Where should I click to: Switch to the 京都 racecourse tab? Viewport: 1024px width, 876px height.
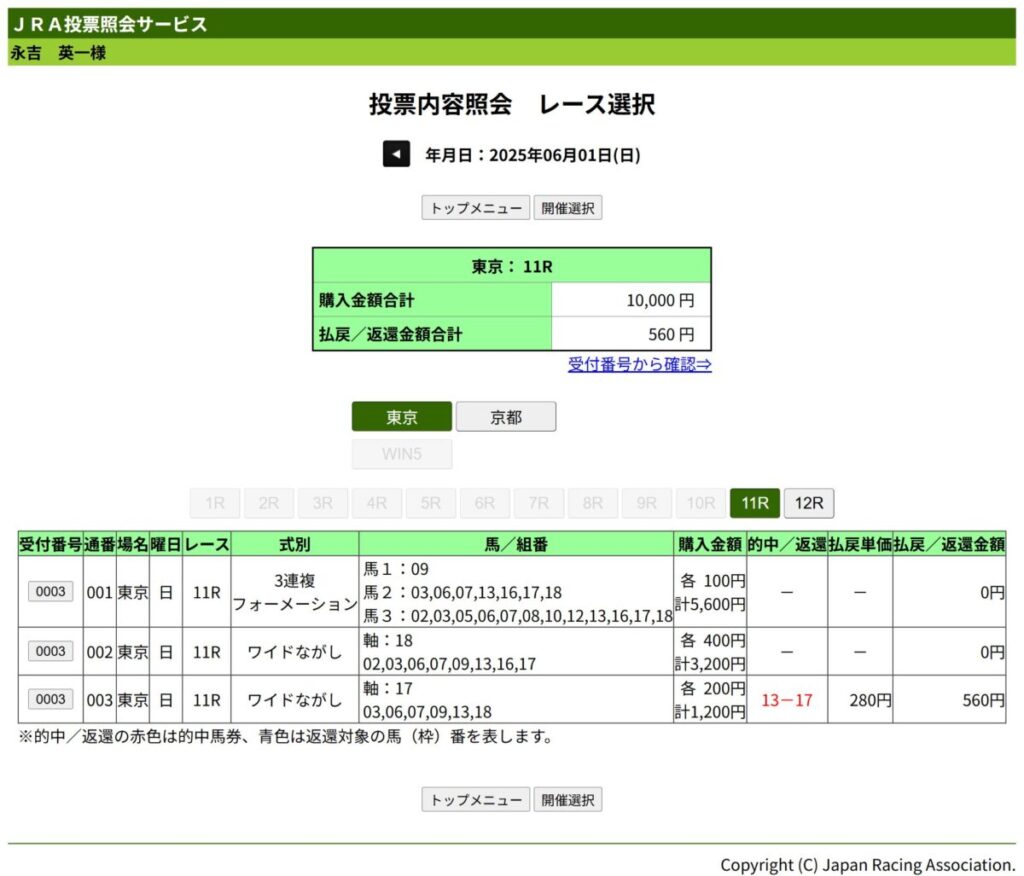coord(506,417)
